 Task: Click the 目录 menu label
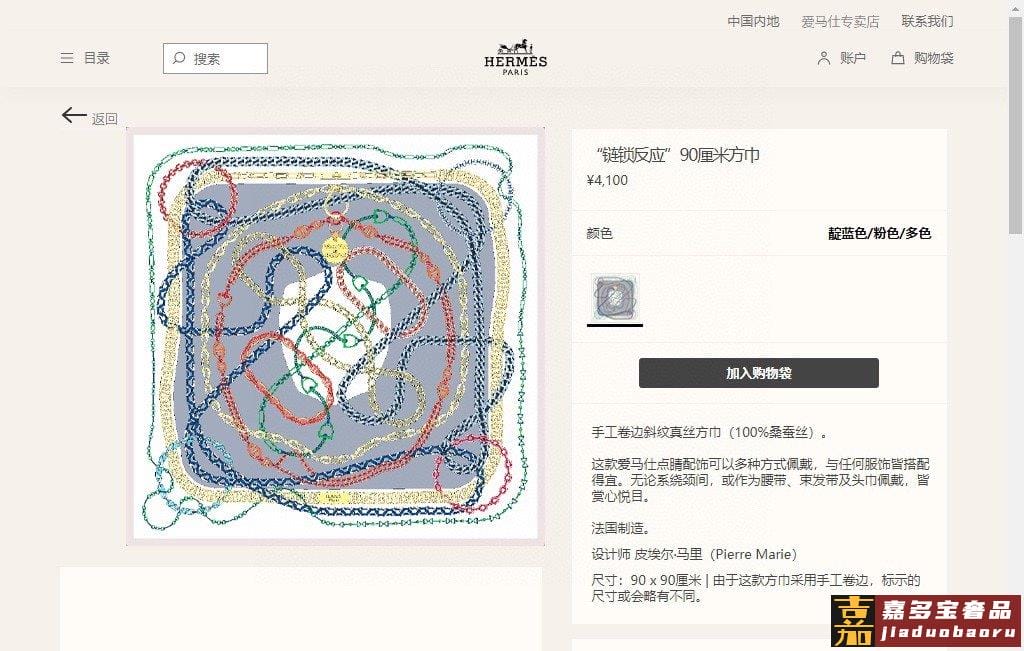coord(97,58)
